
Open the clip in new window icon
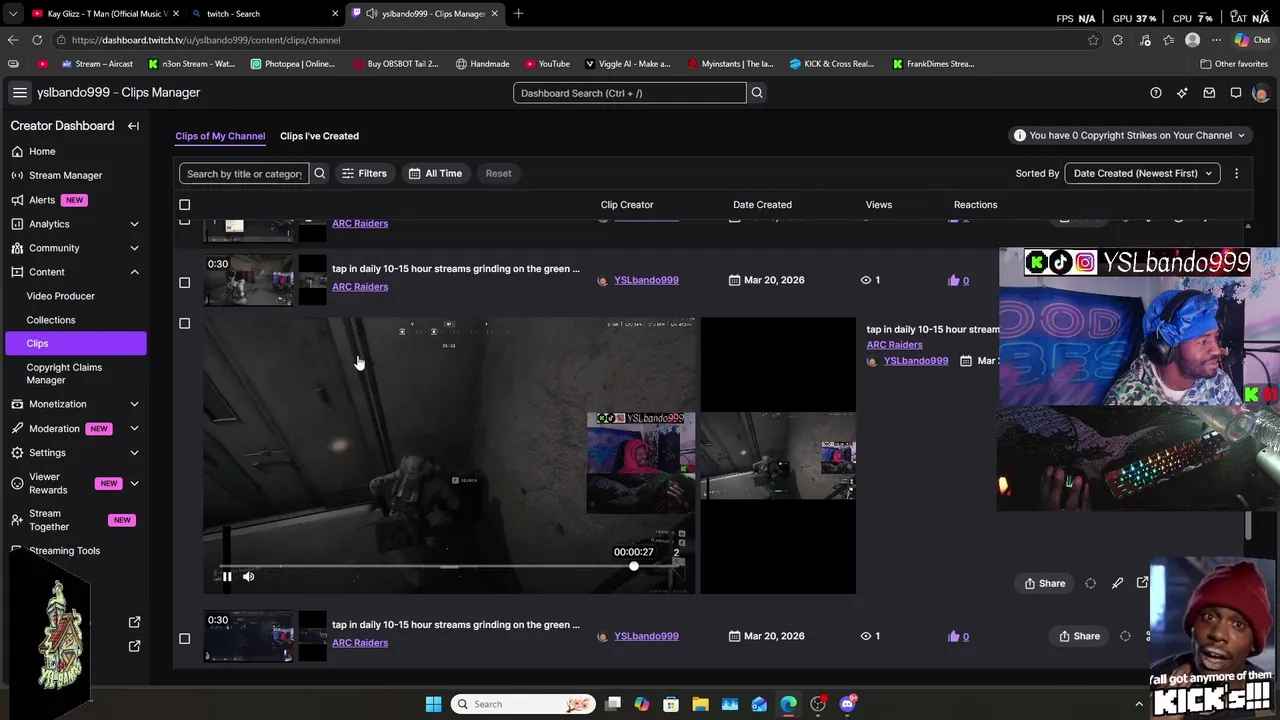[x=1142, y=582]
